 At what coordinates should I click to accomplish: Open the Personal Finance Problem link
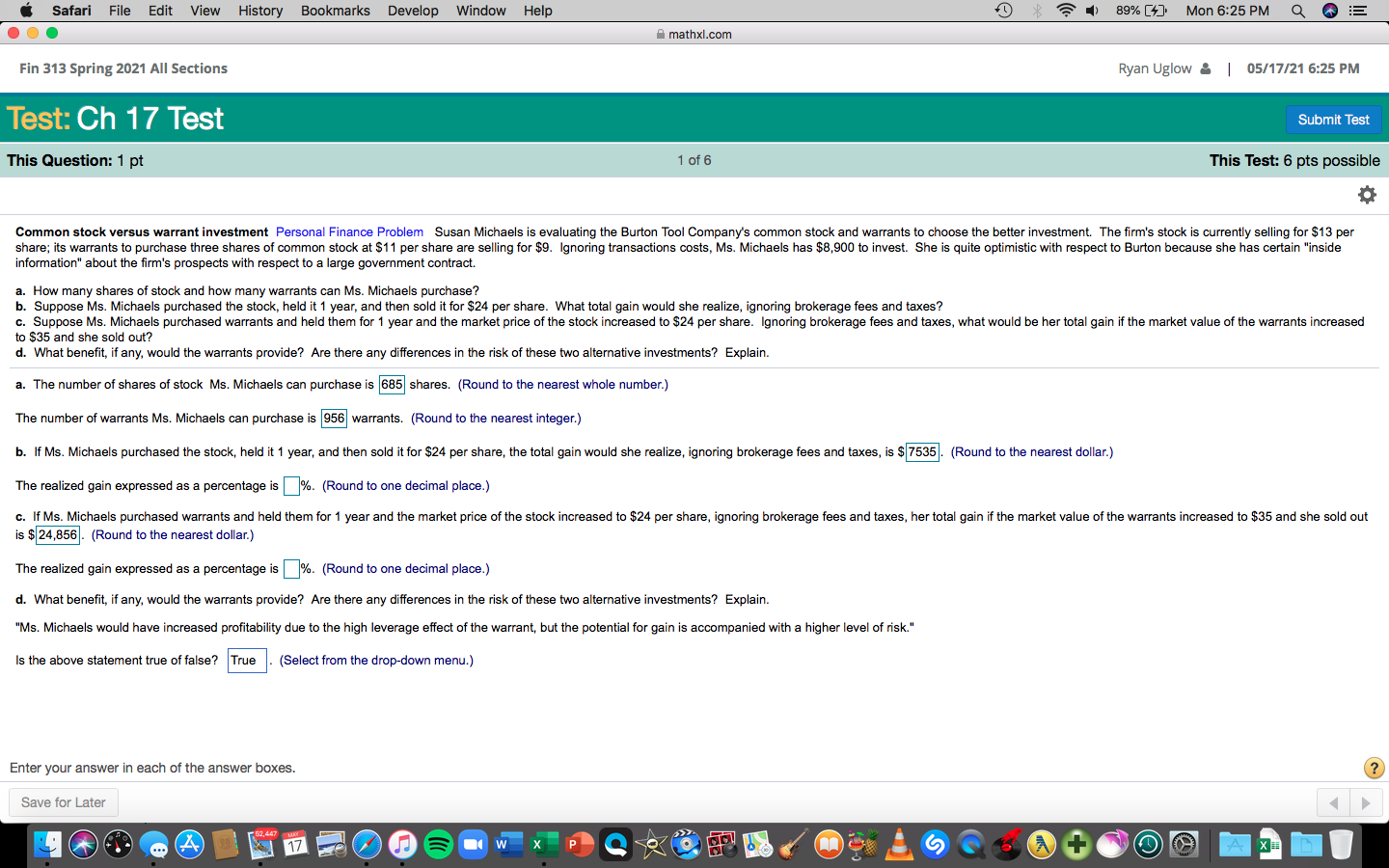point(348,231)
